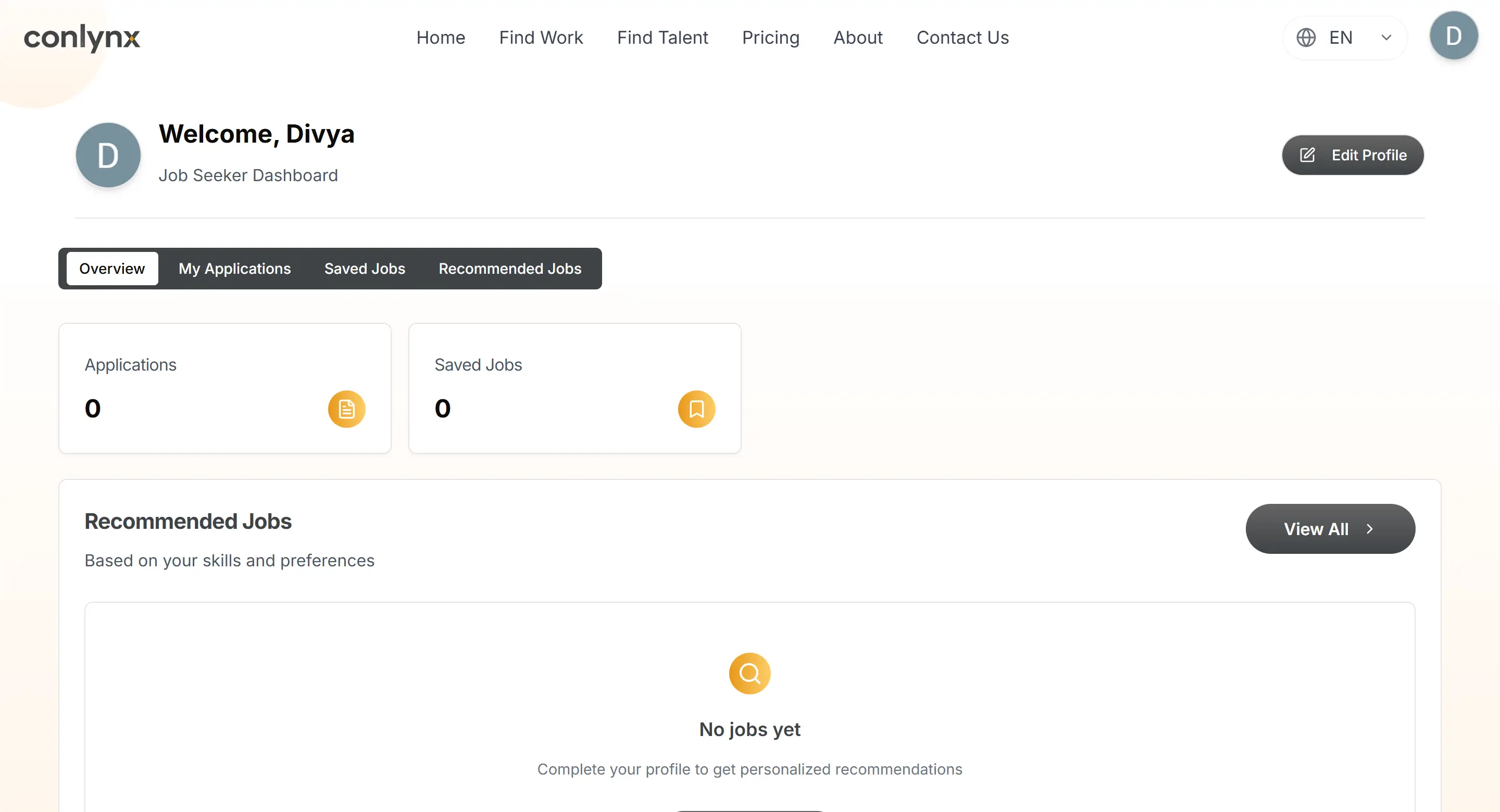Go to Home in navigation
This screenshot has height=812, width=1500.
tap(441, 38)
